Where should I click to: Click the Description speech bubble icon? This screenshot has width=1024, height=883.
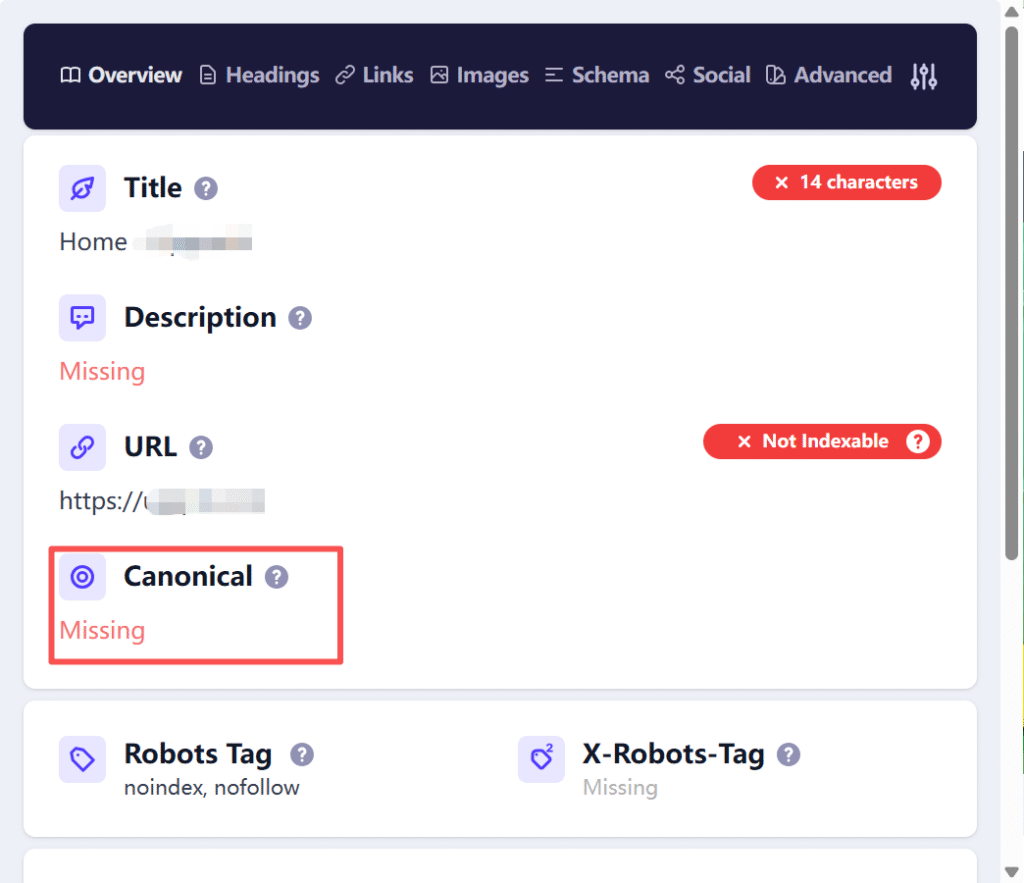pos(82,317)
